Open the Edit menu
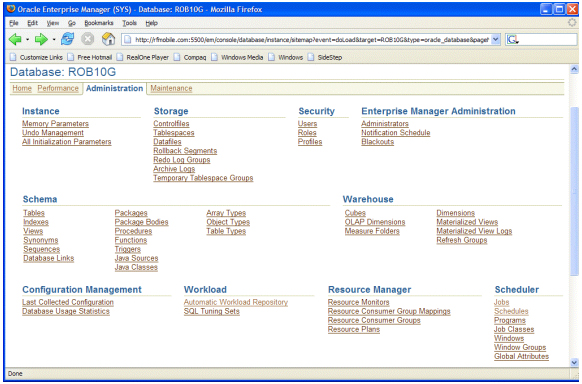Image resolution: width=582 pixels, height=384 pixels. tap(32, 23)
